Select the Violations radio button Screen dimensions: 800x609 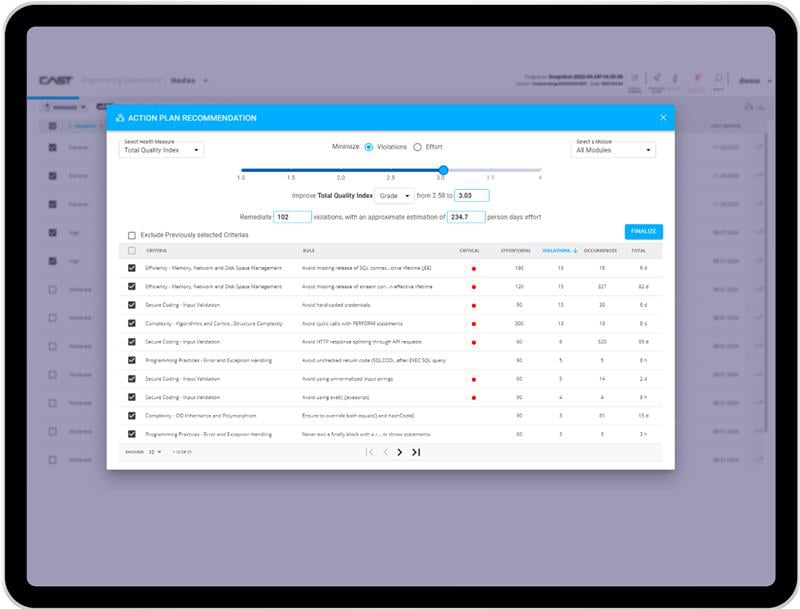[369, 147]
